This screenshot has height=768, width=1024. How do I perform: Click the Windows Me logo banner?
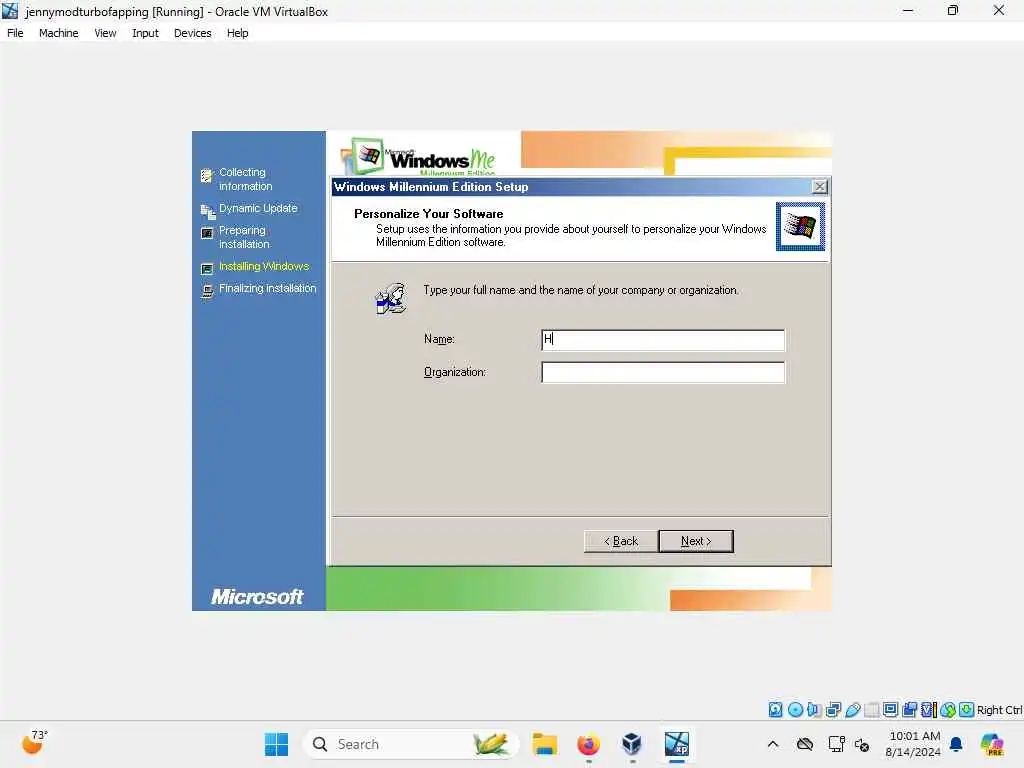(418, 157)
